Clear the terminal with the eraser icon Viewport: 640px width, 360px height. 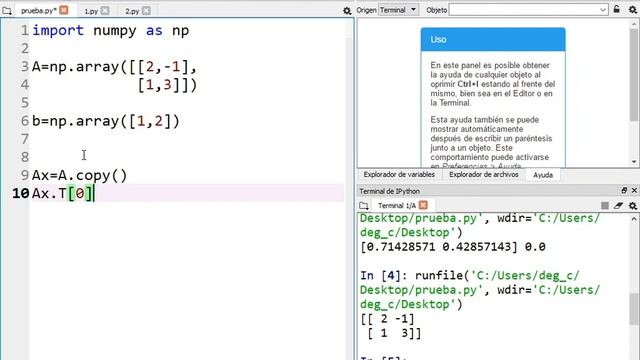click(618, 205)
